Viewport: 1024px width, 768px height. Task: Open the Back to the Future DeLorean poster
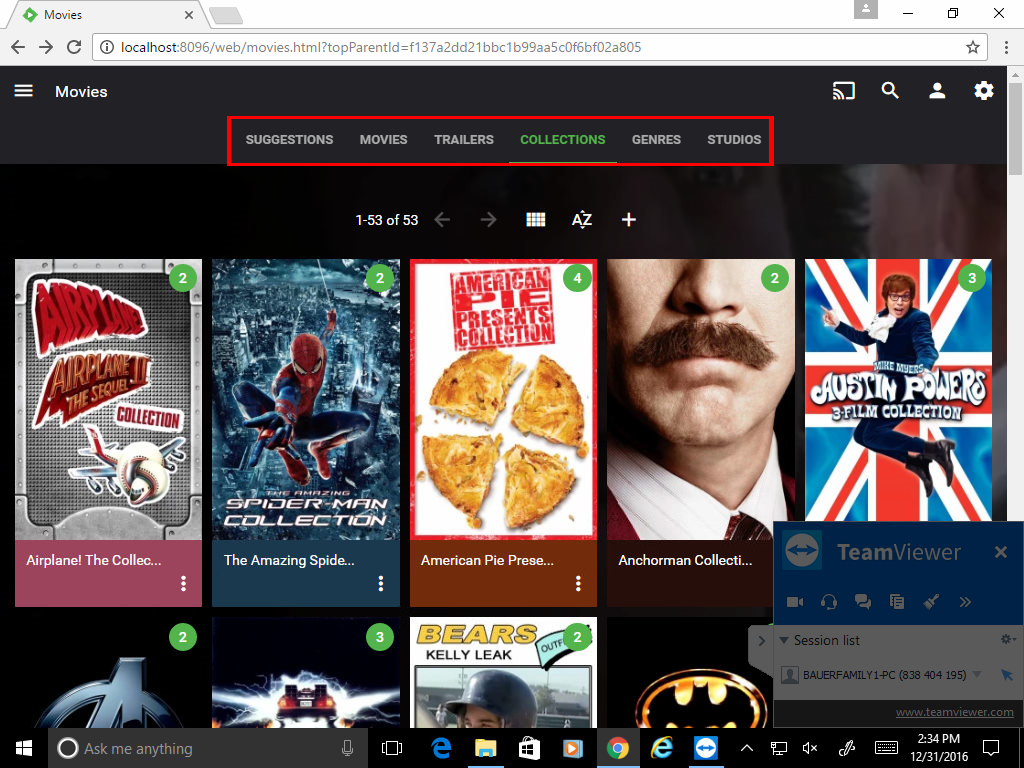tap(306, 673)
